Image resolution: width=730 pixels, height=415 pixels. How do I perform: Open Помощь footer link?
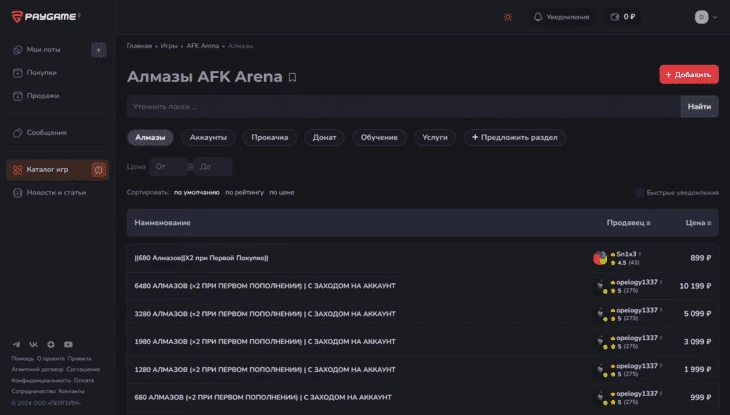pos(23,359)
